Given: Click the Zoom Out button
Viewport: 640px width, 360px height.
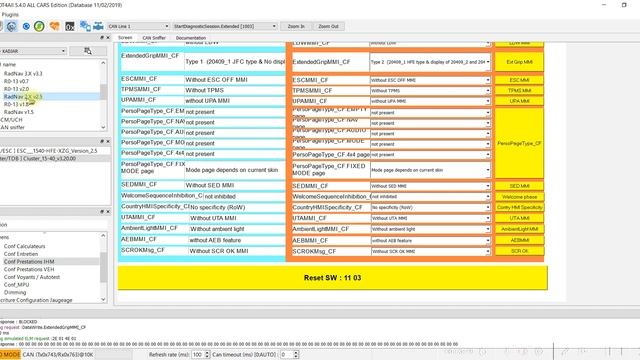Looking at the screenshot, I should point(328,26).
